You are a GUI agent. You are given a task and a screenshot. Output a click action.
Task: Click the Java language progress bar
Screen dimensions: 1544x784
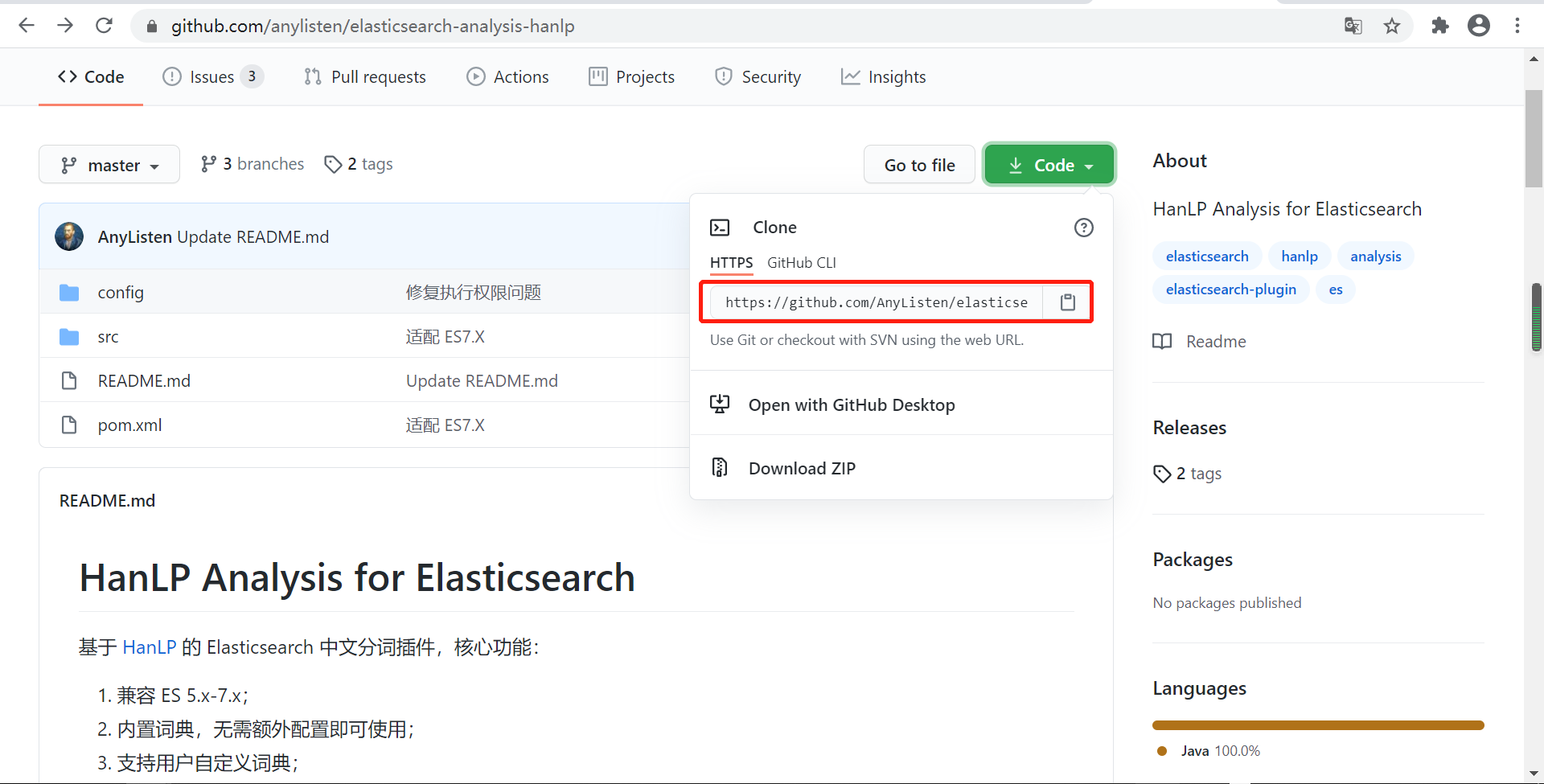pos(1318,725)
